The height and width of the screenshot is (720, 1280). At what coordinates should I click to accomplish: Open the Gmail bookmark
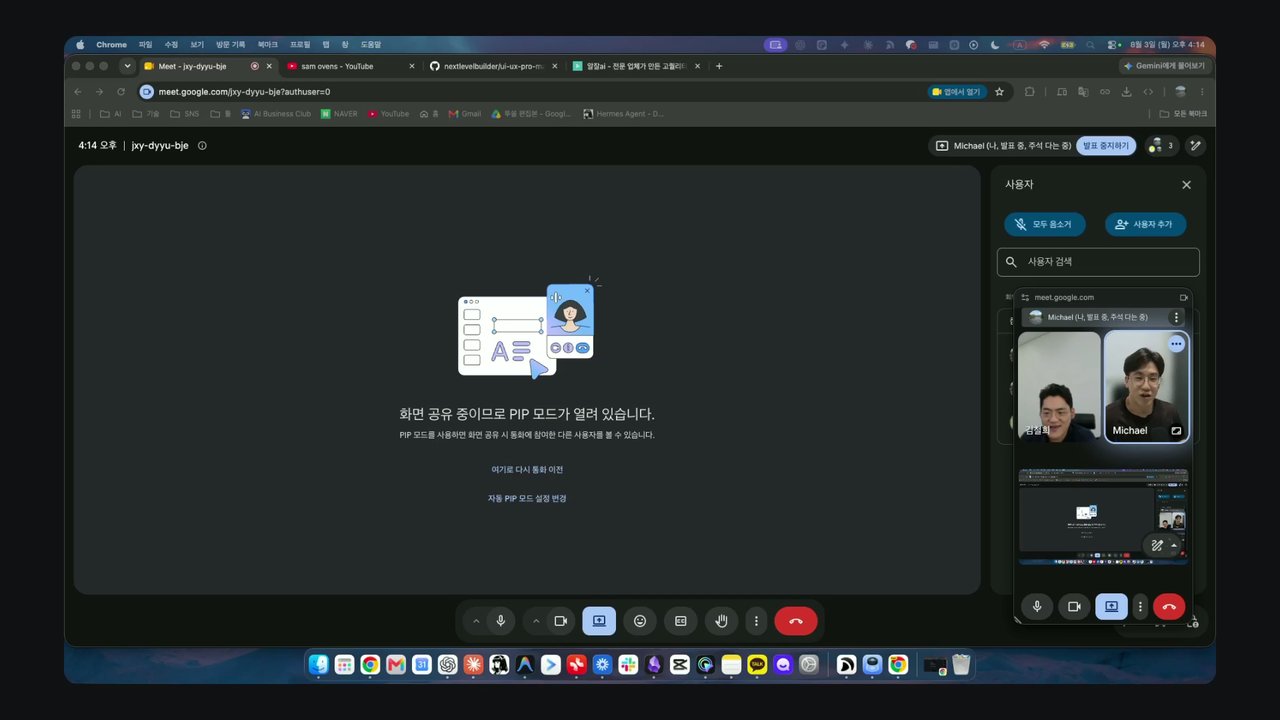tap(465, 114)
